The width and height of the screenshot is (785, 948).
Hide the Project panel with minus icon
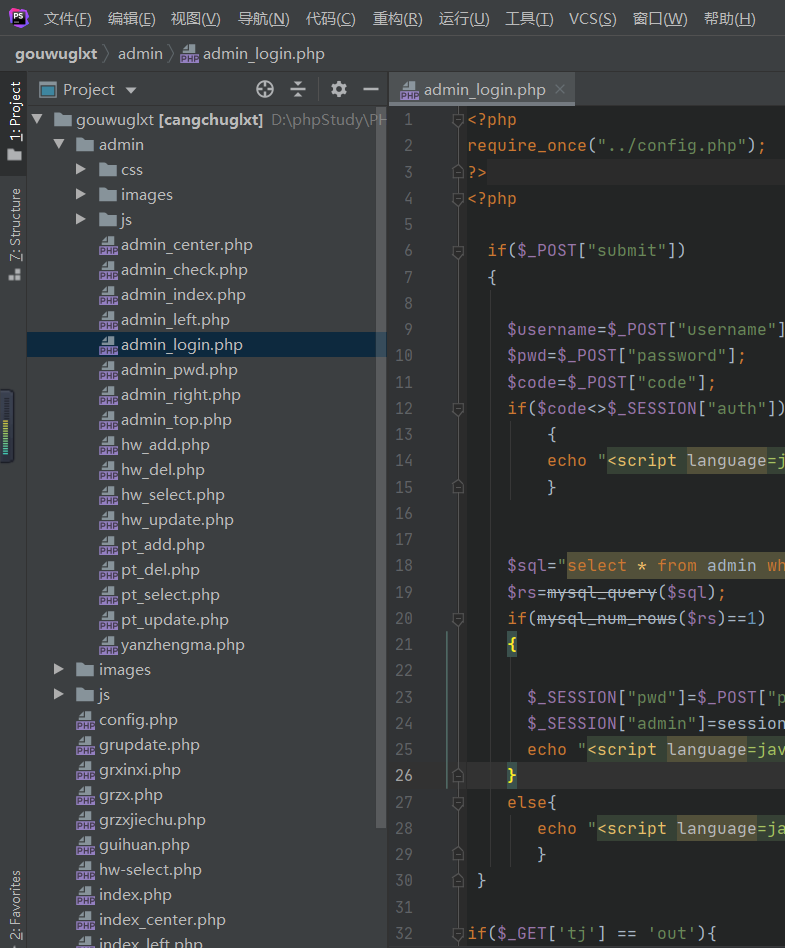pos(371,89)
